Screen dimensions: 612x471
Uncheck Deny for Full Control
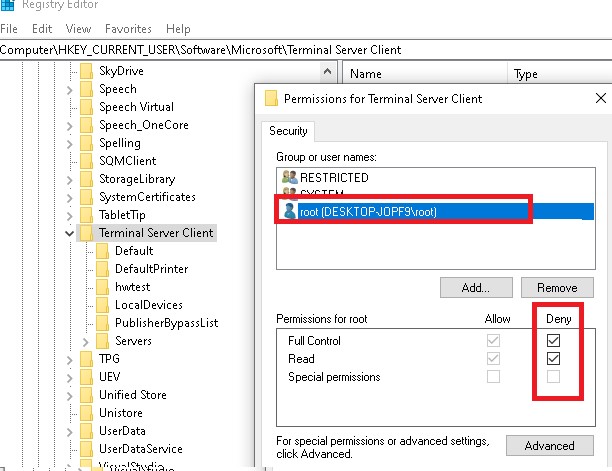tap(553, 340)
